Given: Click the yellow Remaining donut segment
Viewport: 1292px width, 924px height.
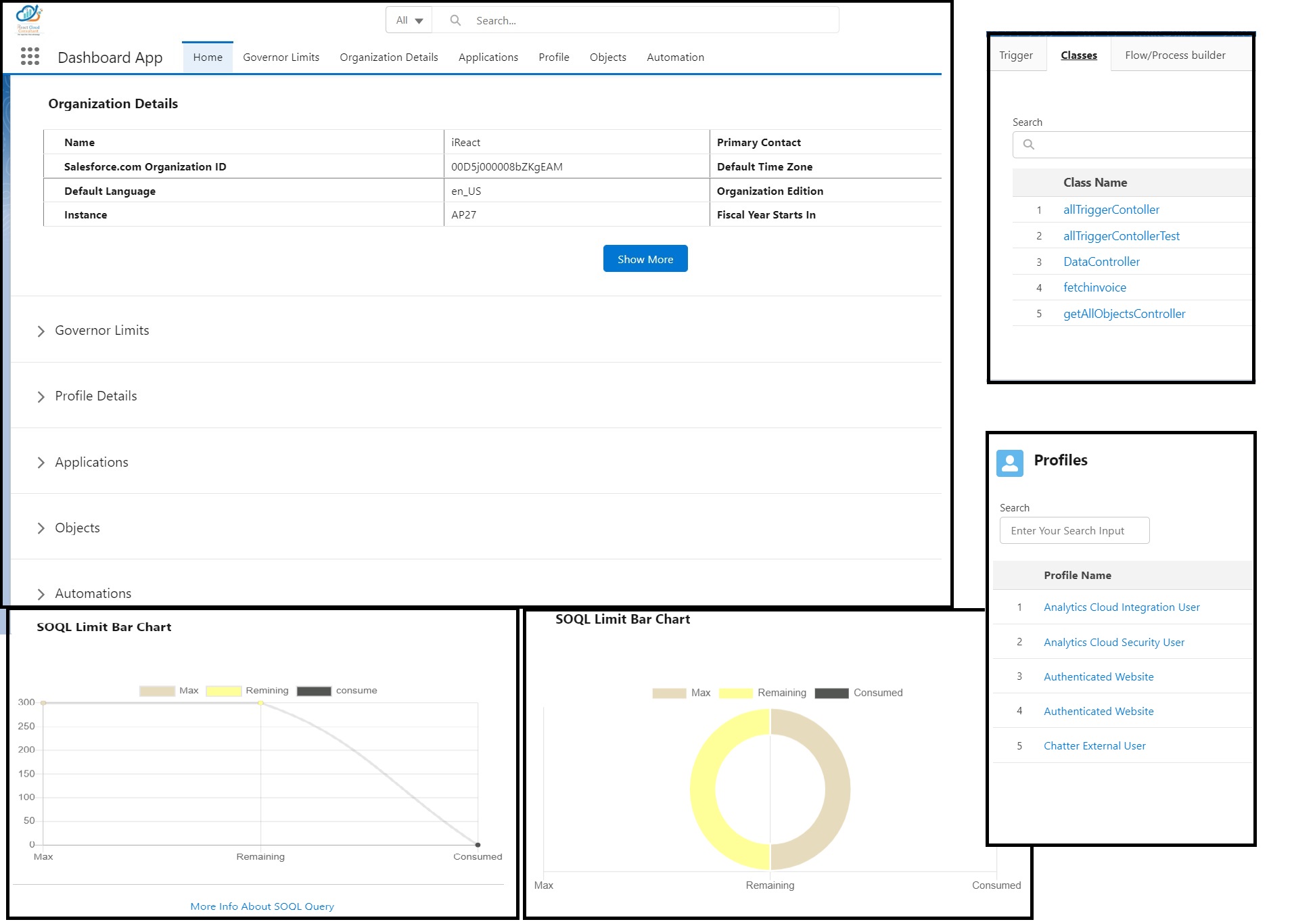Looking at the screenshot, I should [703, 789].
